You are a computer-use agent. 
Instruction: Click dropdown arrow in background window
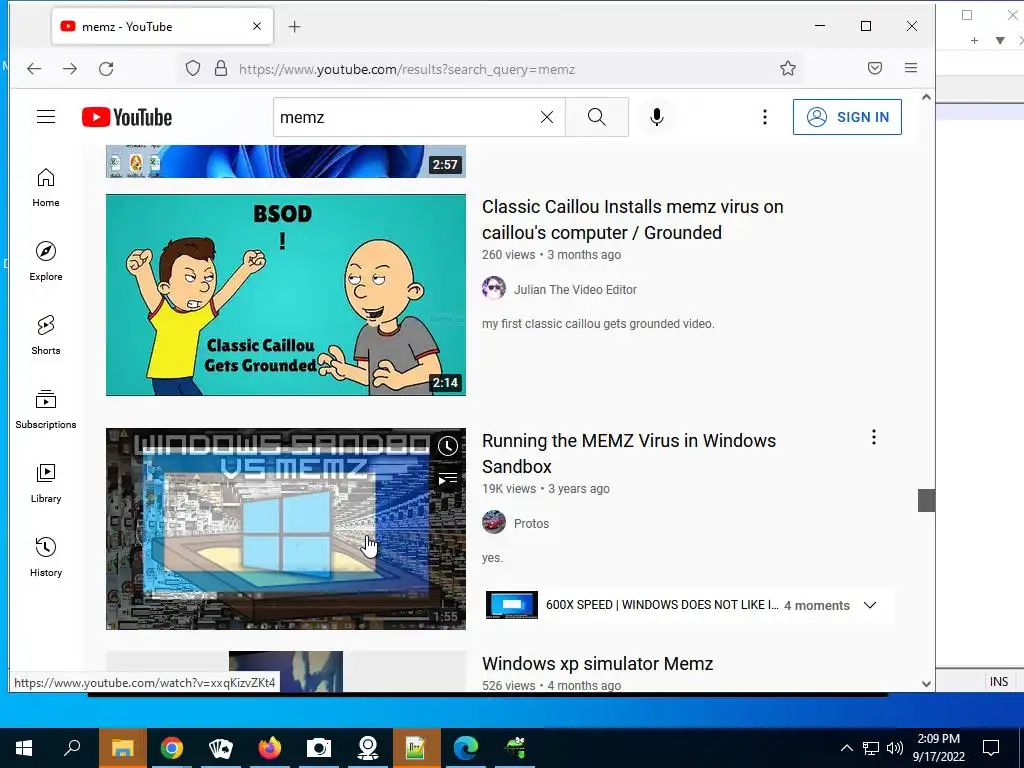click(x=1000, y=40)
